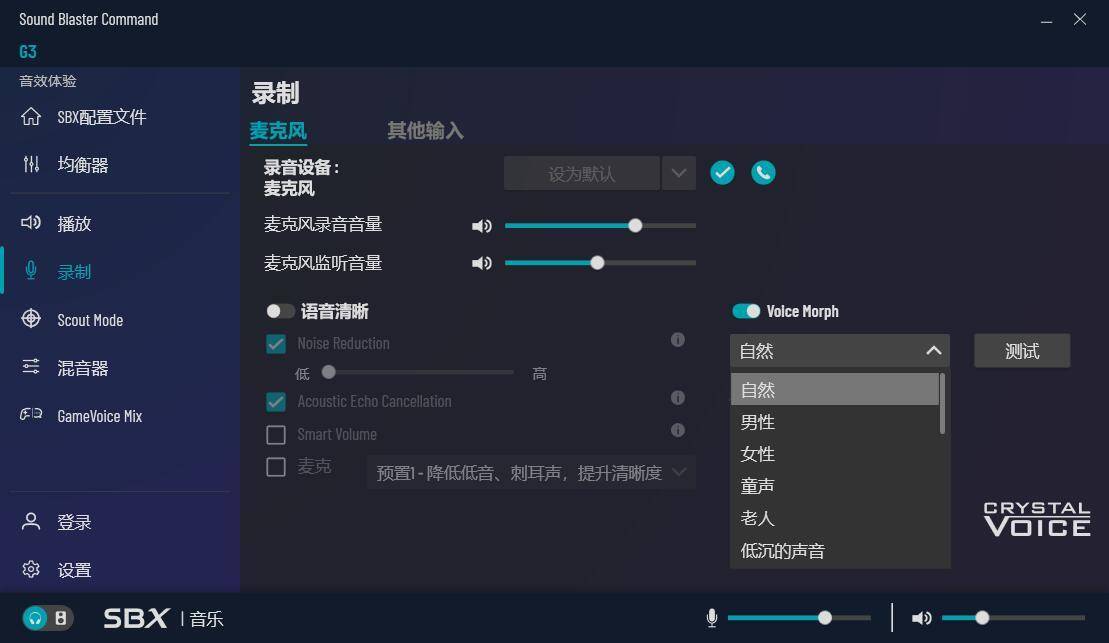The height and width of the screenshot is (643, 1109).
Task: Open 预置1 mic preset dropdown
Action: (x=531, y=473)
